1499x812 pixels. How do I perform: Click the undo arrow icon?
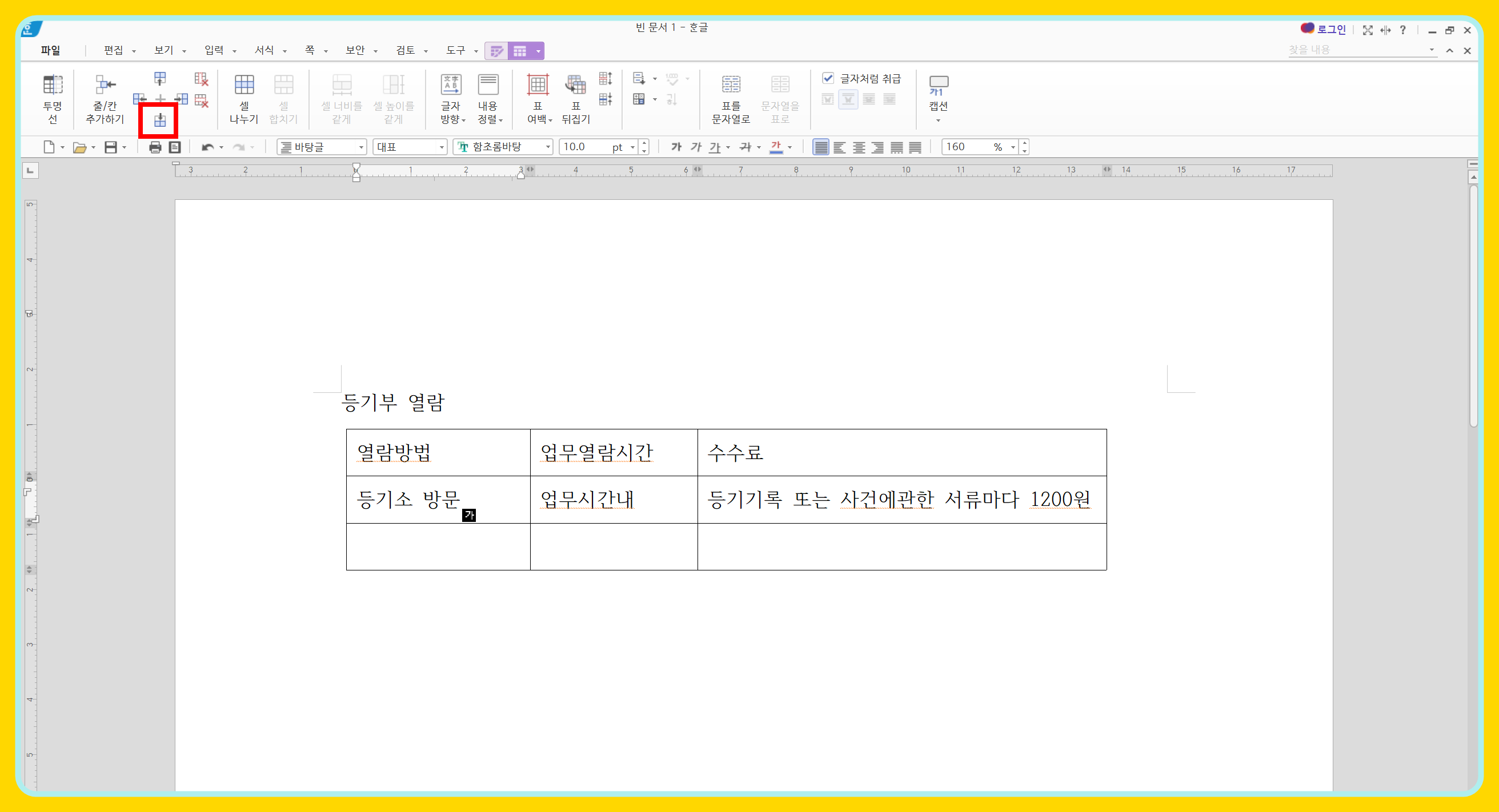coord(207,147)
